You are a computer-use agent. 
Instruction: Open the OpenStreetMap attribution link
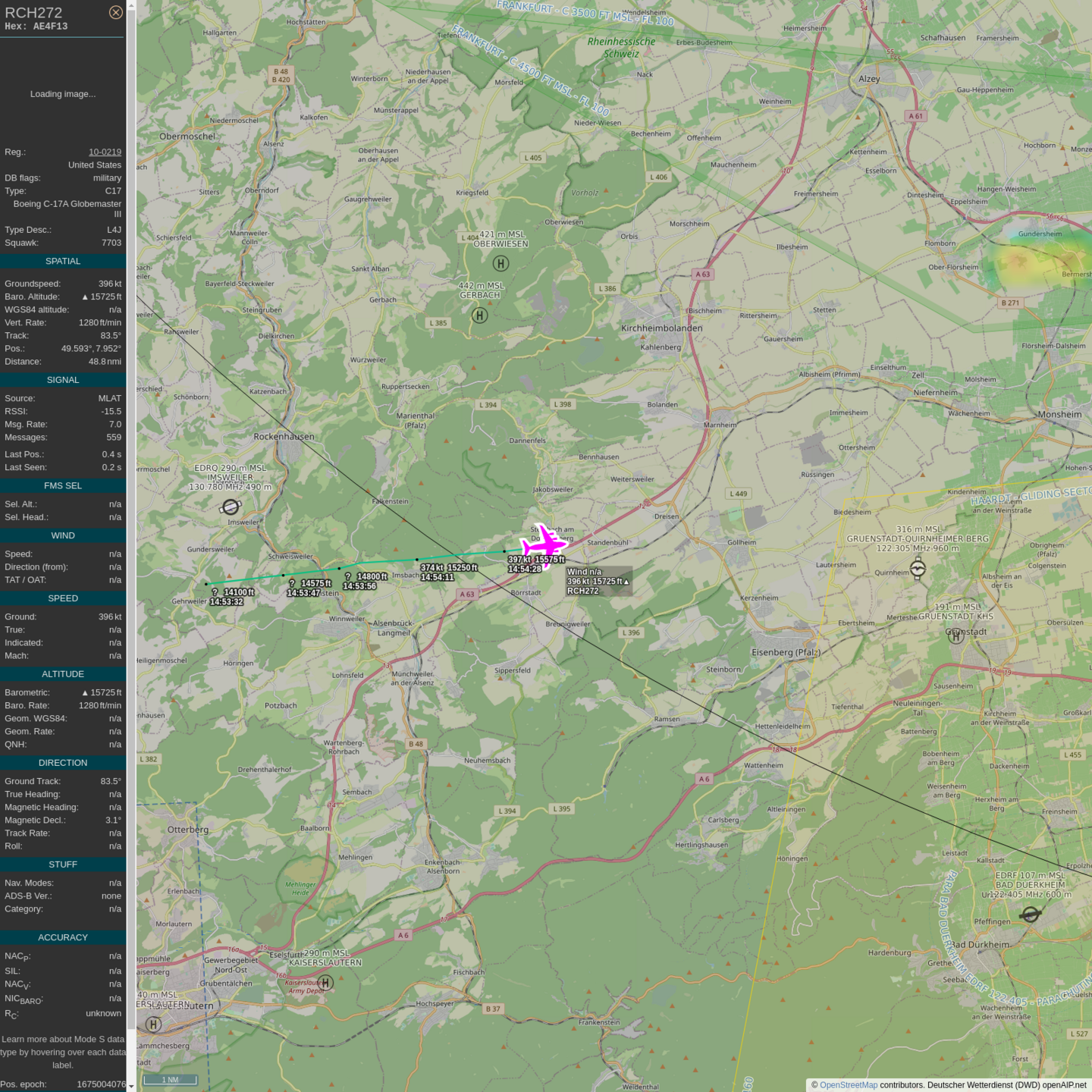point(848,1085)
